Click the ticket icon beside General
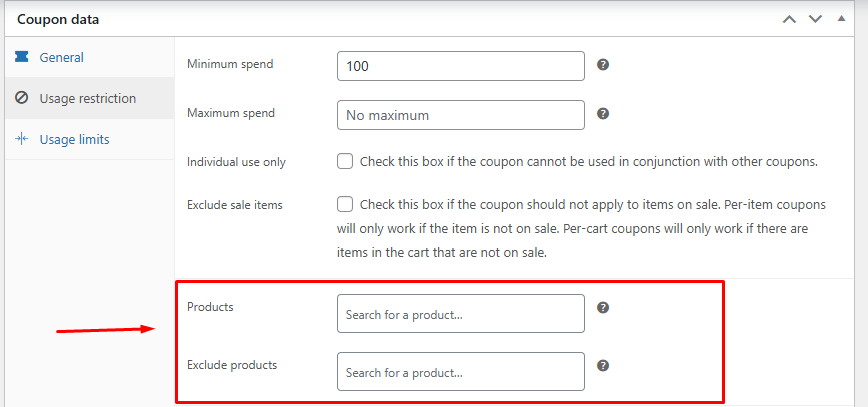Image resolution: width=868 pixels, height=407 pixels. (x=22, y=57)
